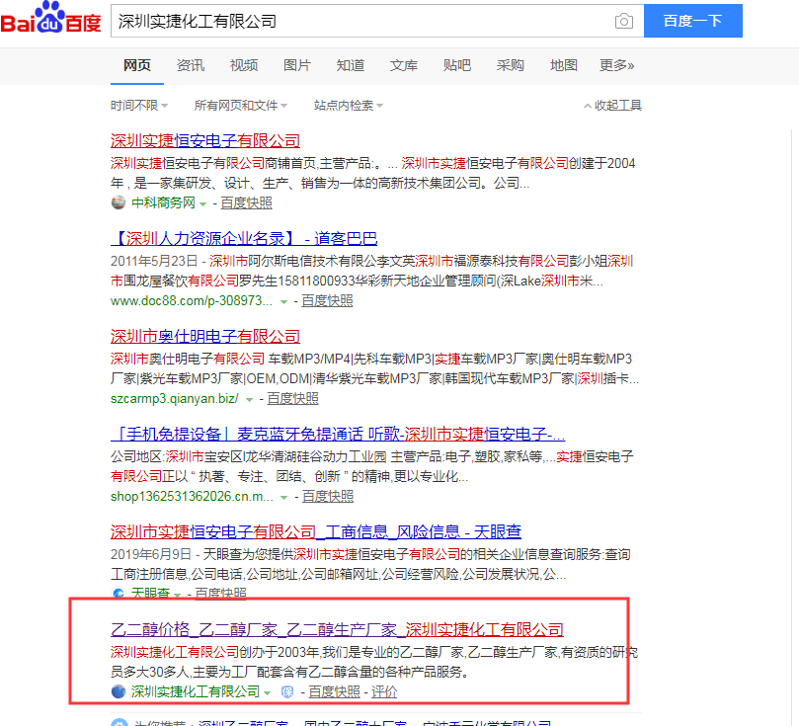Click the www.doc88.com/p-308973... URL
Screen dimensions: 799x726
192,301
